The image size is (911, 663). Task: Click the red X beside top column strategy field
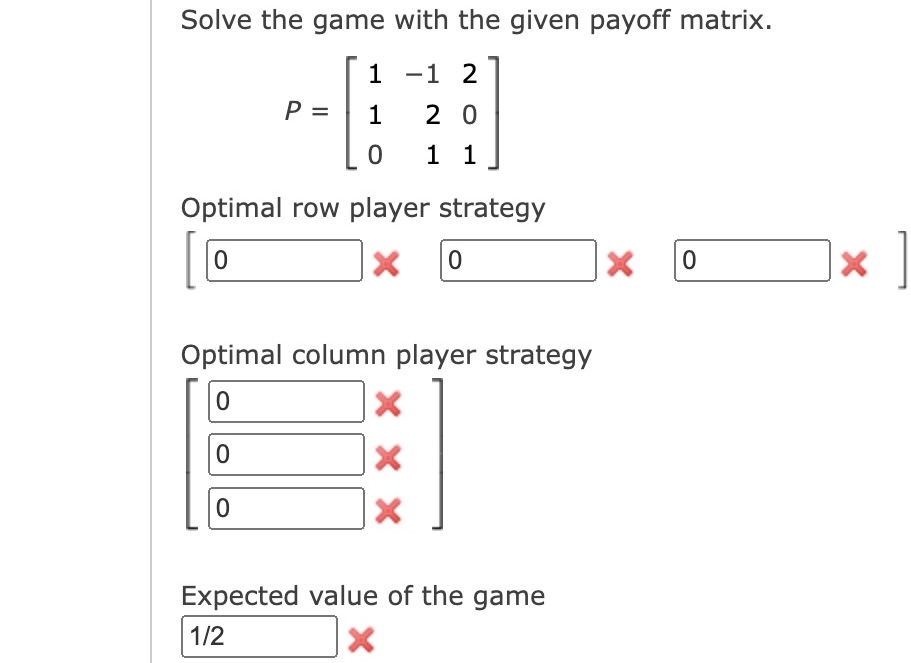coord(388,402)
